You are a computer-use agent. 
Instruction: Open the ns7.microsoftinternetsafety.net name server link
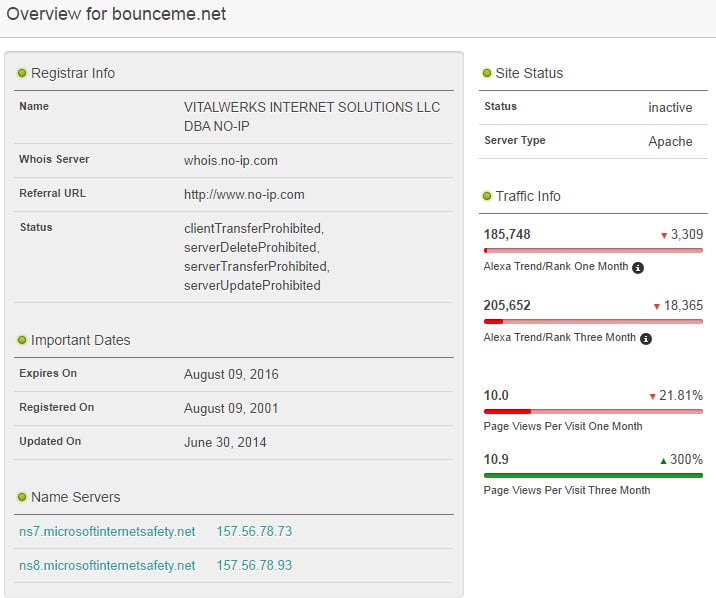[x=107, y=532]
